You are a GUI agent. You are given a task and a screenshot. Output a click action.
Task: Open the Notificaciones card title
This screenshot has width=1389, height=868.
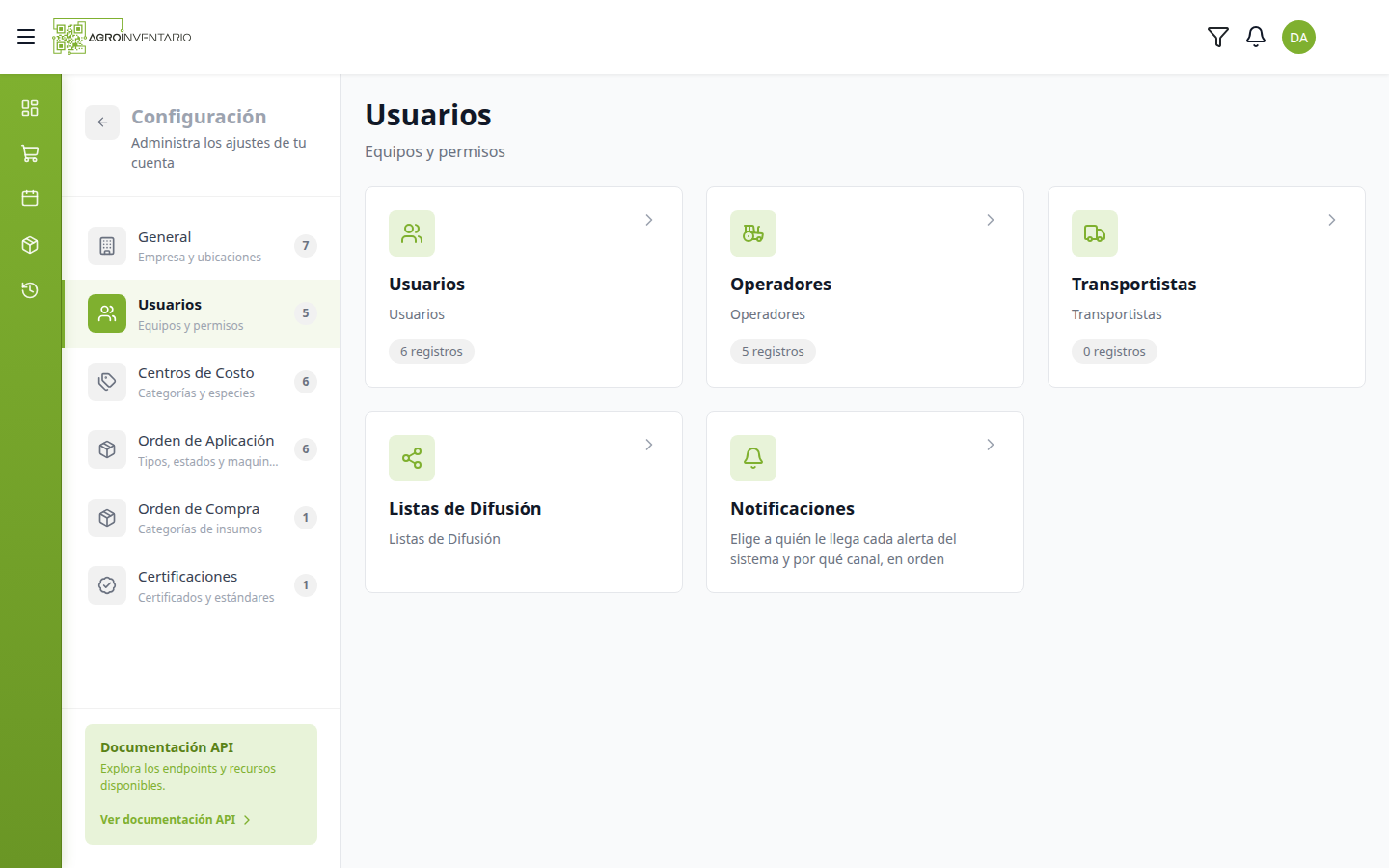pos(792,509)
